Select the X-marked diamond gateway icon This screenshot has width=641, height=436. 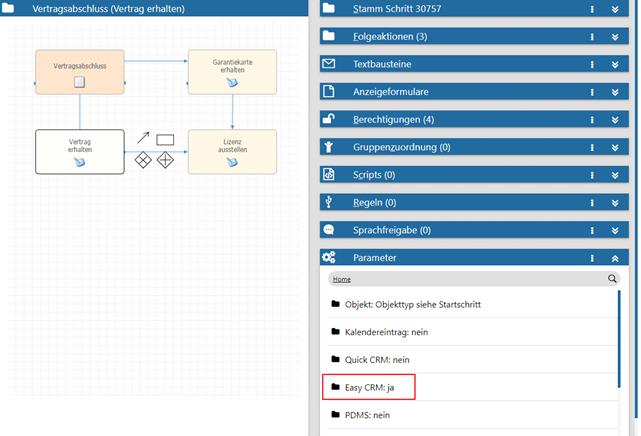(x=143, y=160)
